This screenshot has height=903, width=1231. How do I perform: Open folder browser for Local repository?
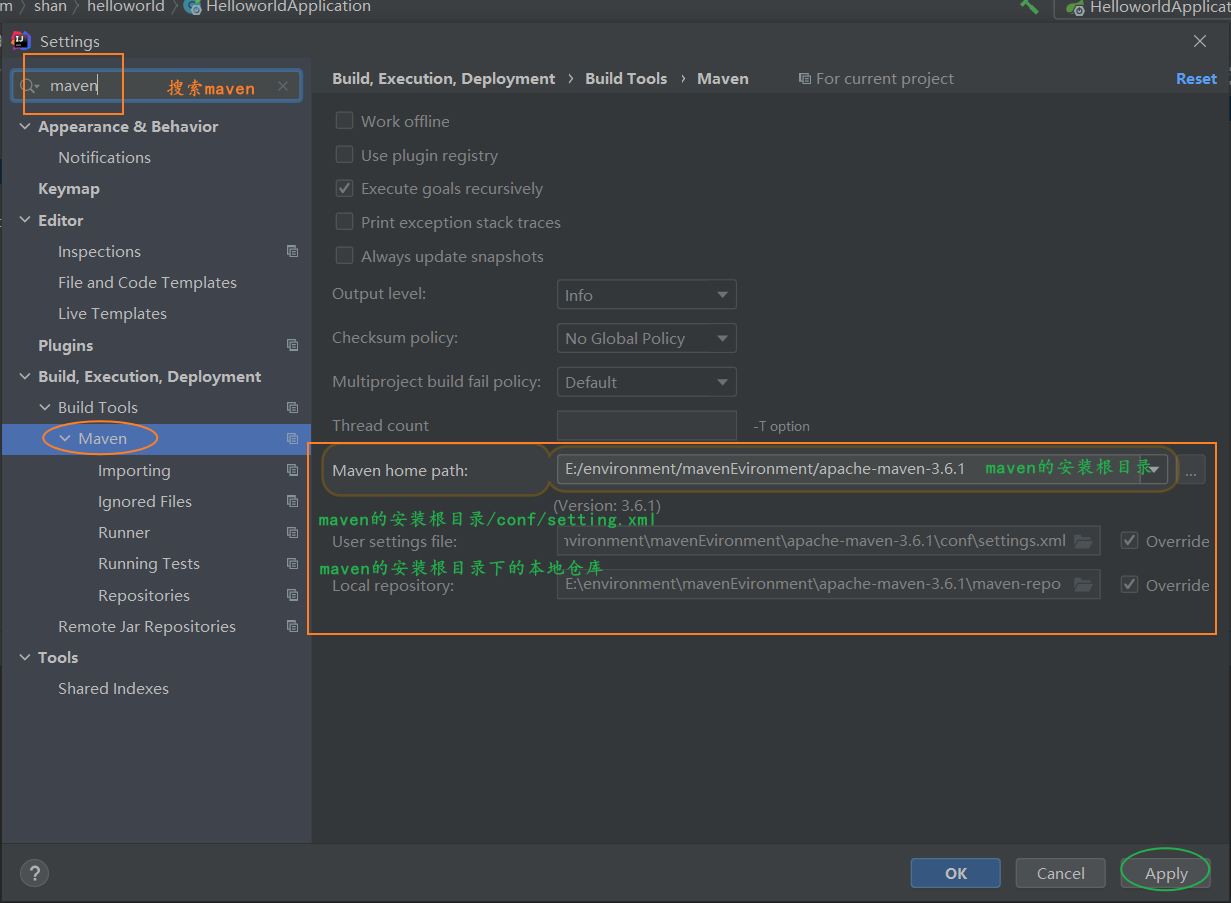tap(1083, 585)
